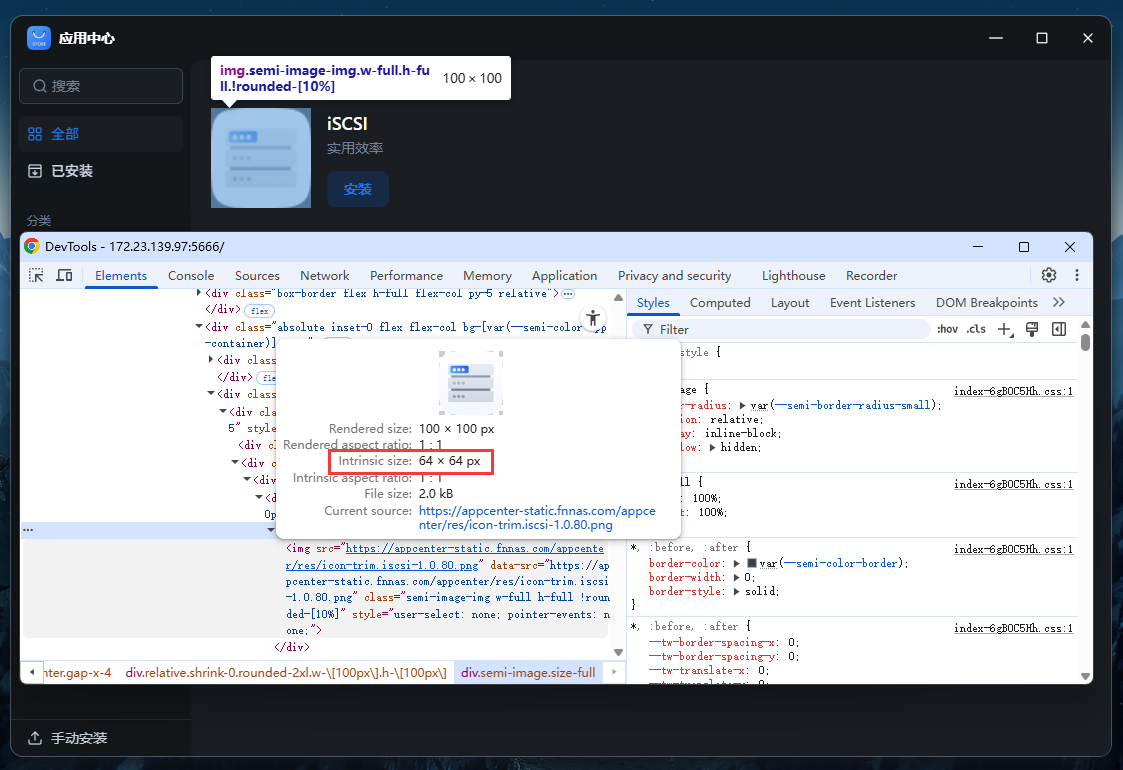Expand the border-color property value

point(736,564)
